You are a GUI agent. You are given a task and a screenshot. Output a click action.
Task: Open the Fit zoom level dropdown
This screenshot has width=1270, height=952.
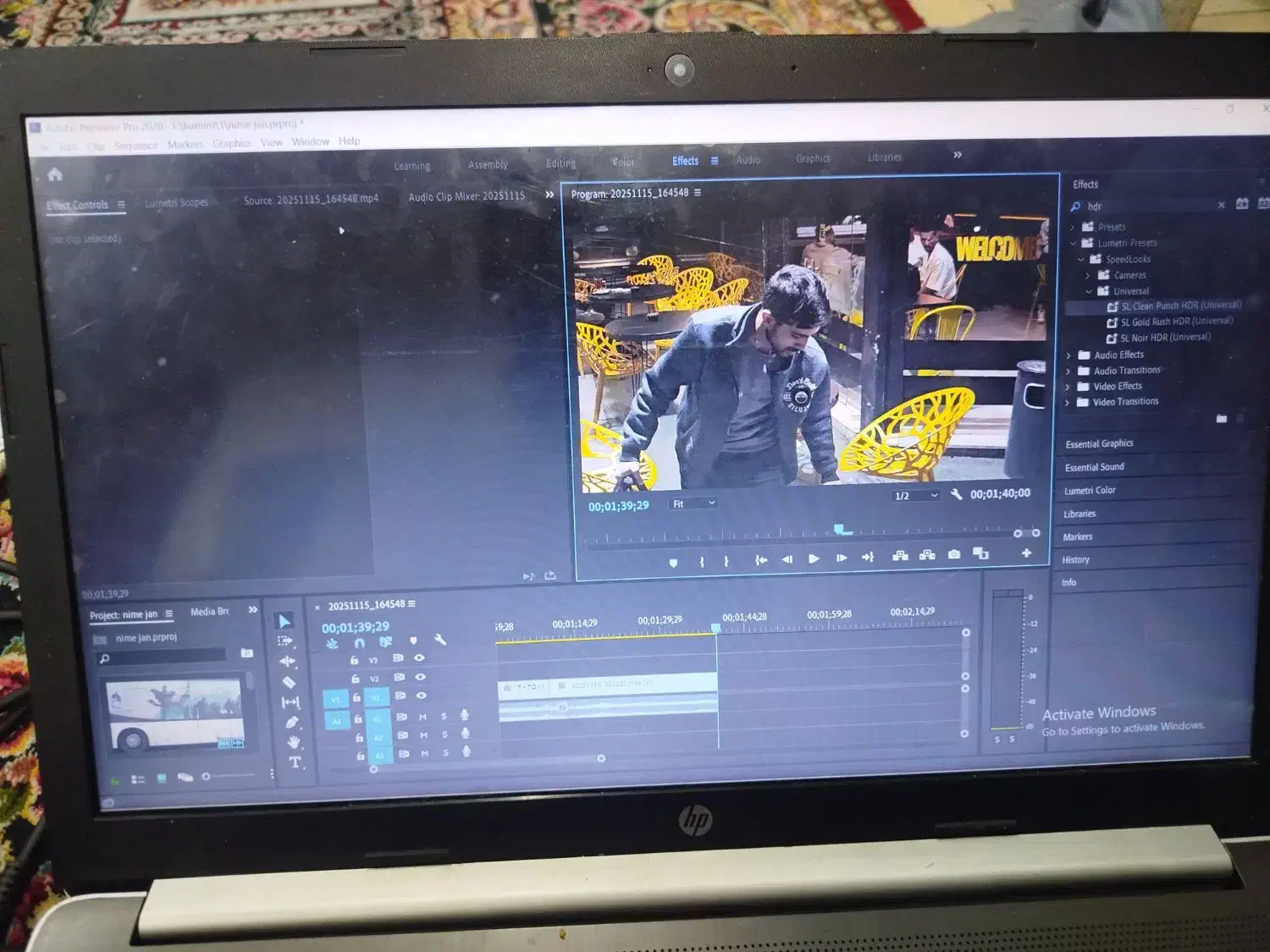pyautogui.click(x=693, y=504)
